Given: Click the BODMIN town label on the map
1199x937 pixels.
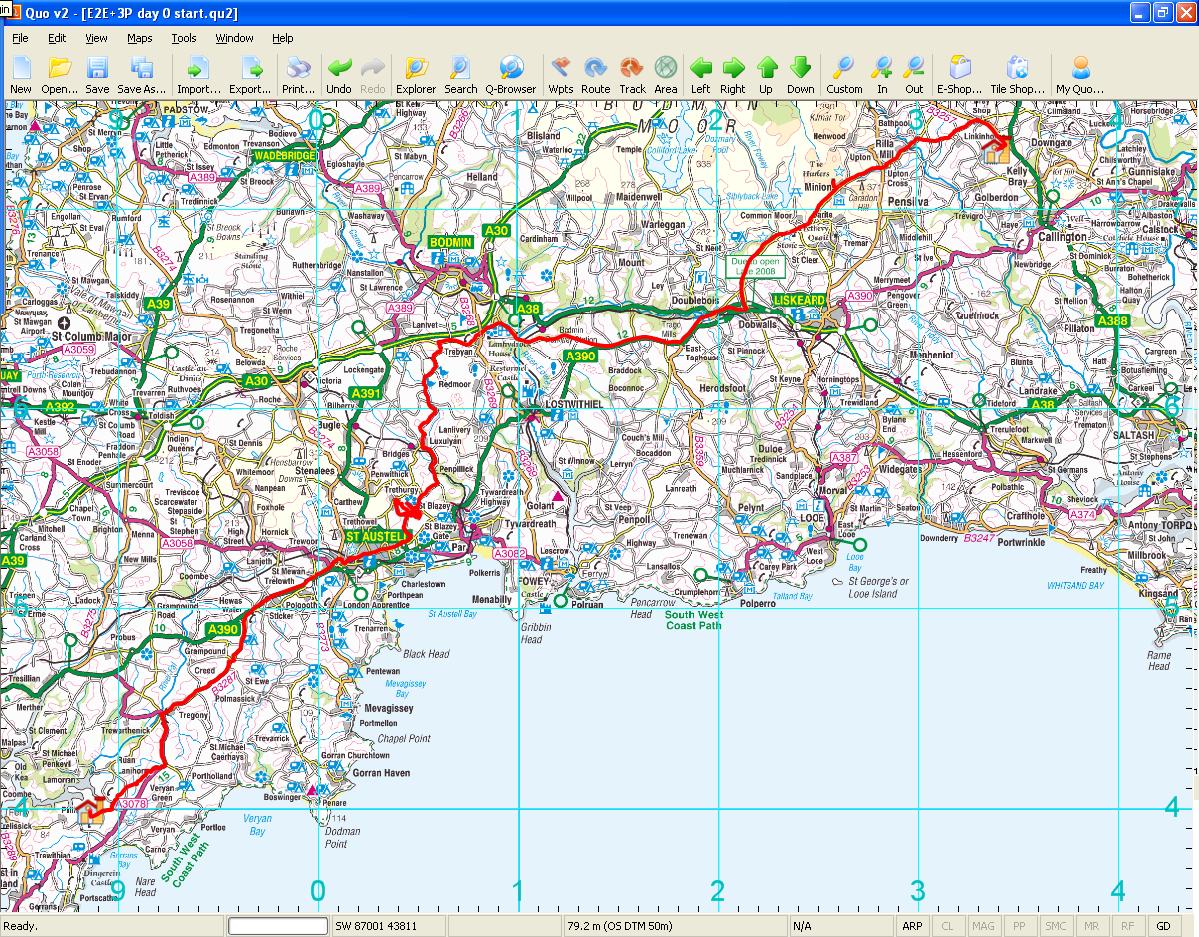Looking at the screenshot, I should coord(450,242).
